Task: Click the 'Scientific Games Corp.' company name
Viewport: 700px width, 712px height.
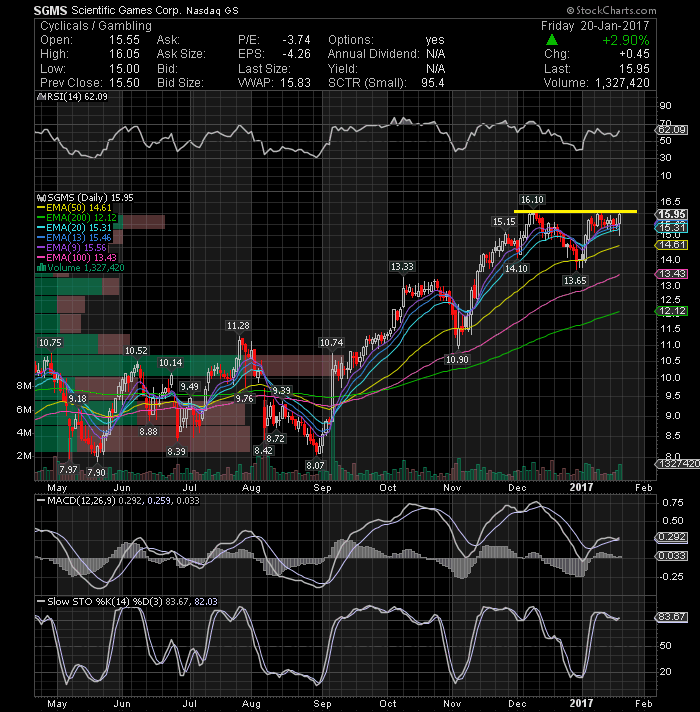Action: 126,10
